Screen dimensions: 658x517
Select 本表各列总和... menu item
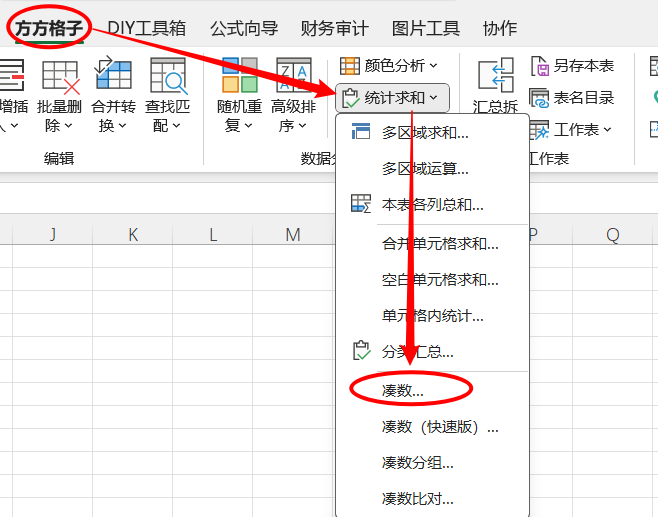point(432,205)
